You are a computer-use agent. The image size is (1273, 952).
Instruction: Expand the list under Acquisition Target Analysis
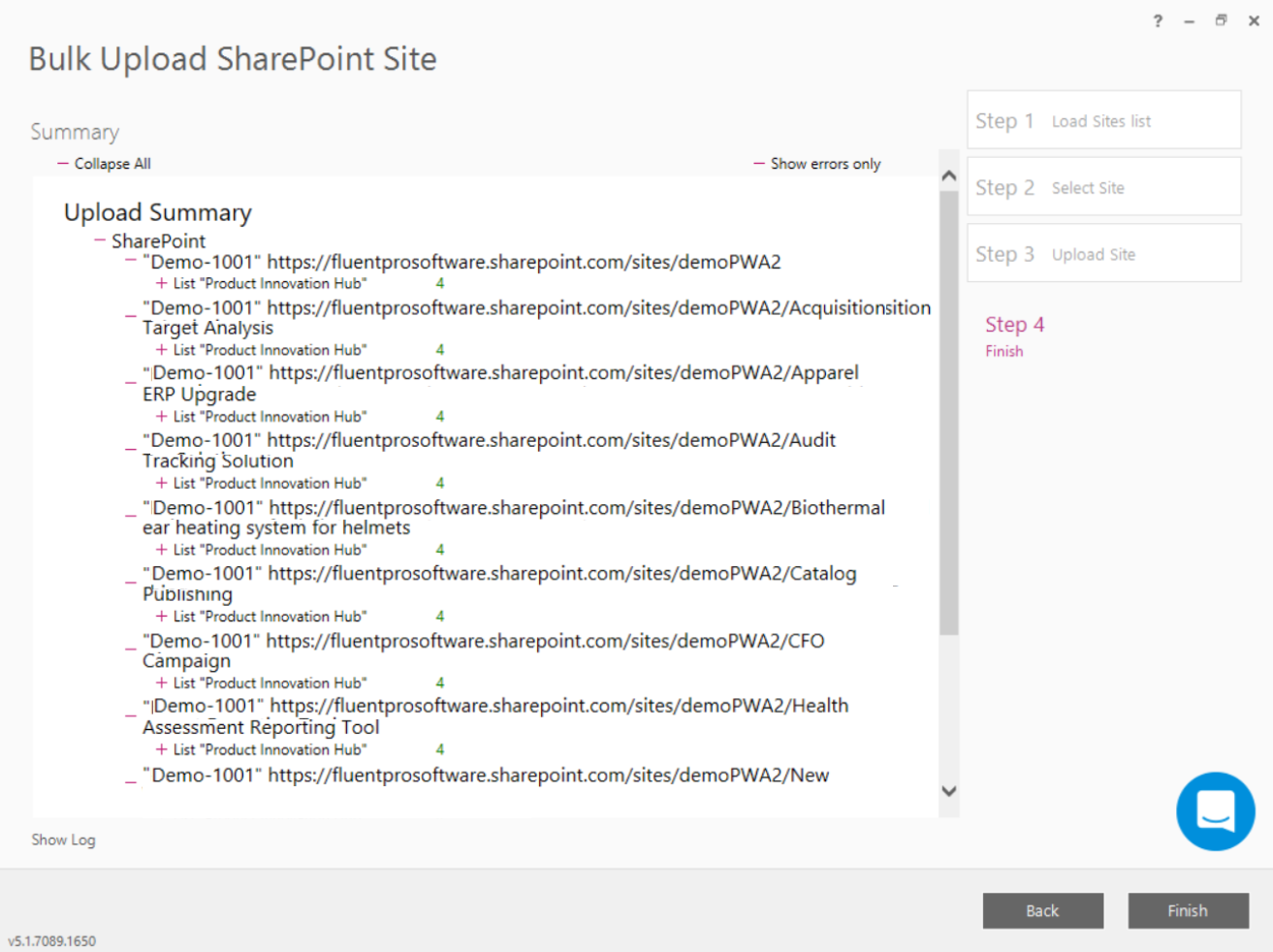coord(162,350)
